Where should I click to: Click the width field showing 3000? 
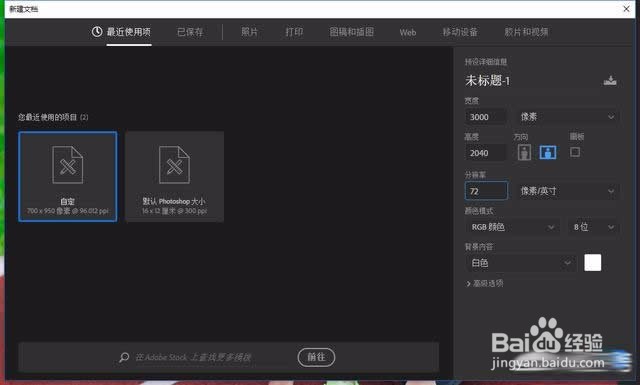[x=486, y=117]
